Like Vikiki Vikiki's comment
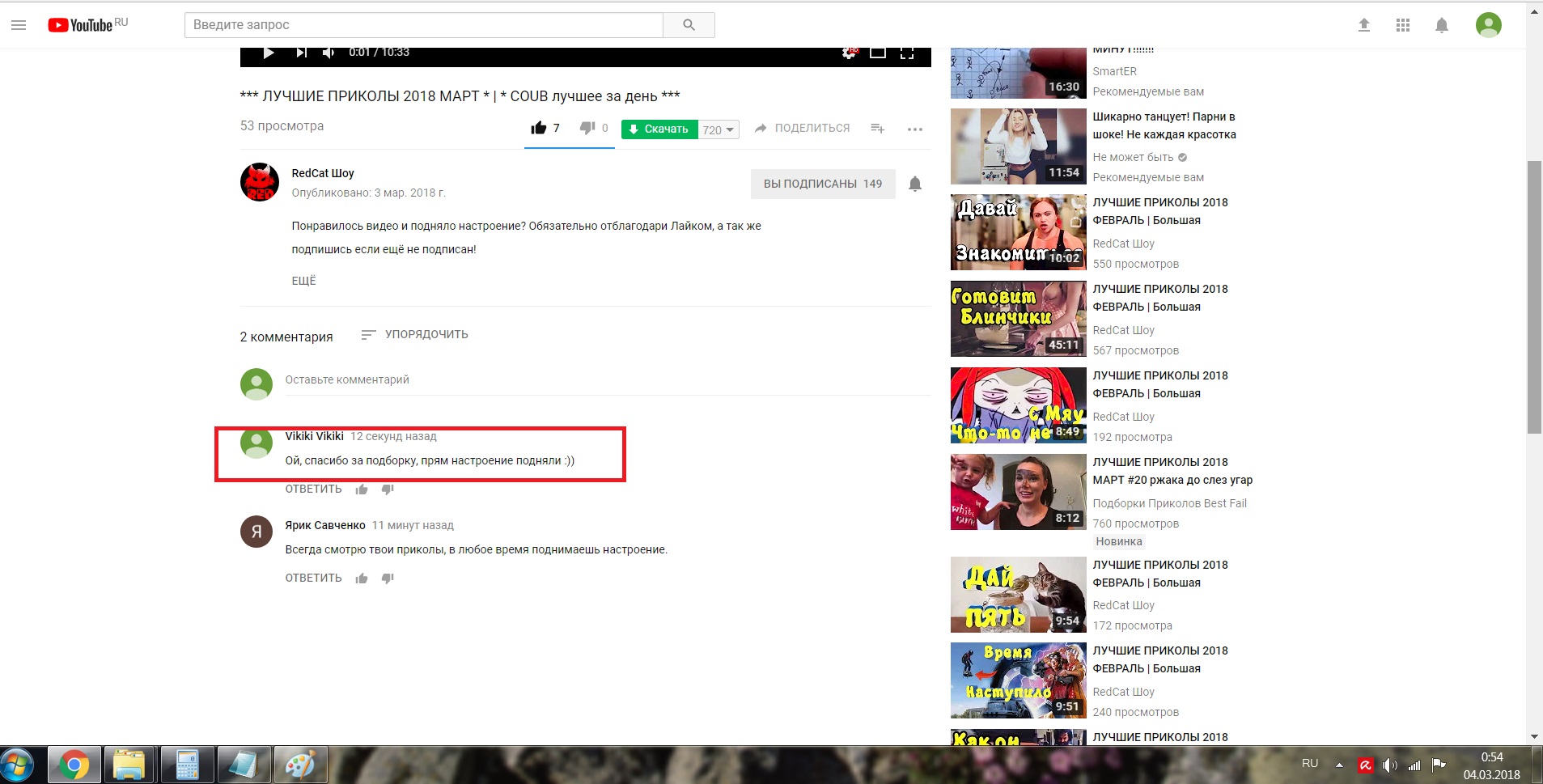Screen dimensions: 1543x784 [362, 489]
